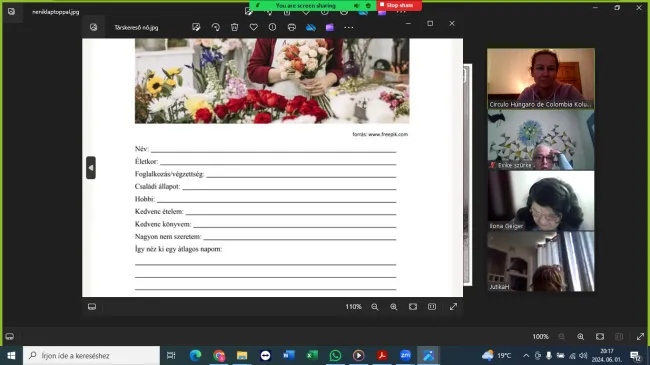650x365 pixels.
Task: Open the Edit image tool in Photos
Action: point(196,27)
